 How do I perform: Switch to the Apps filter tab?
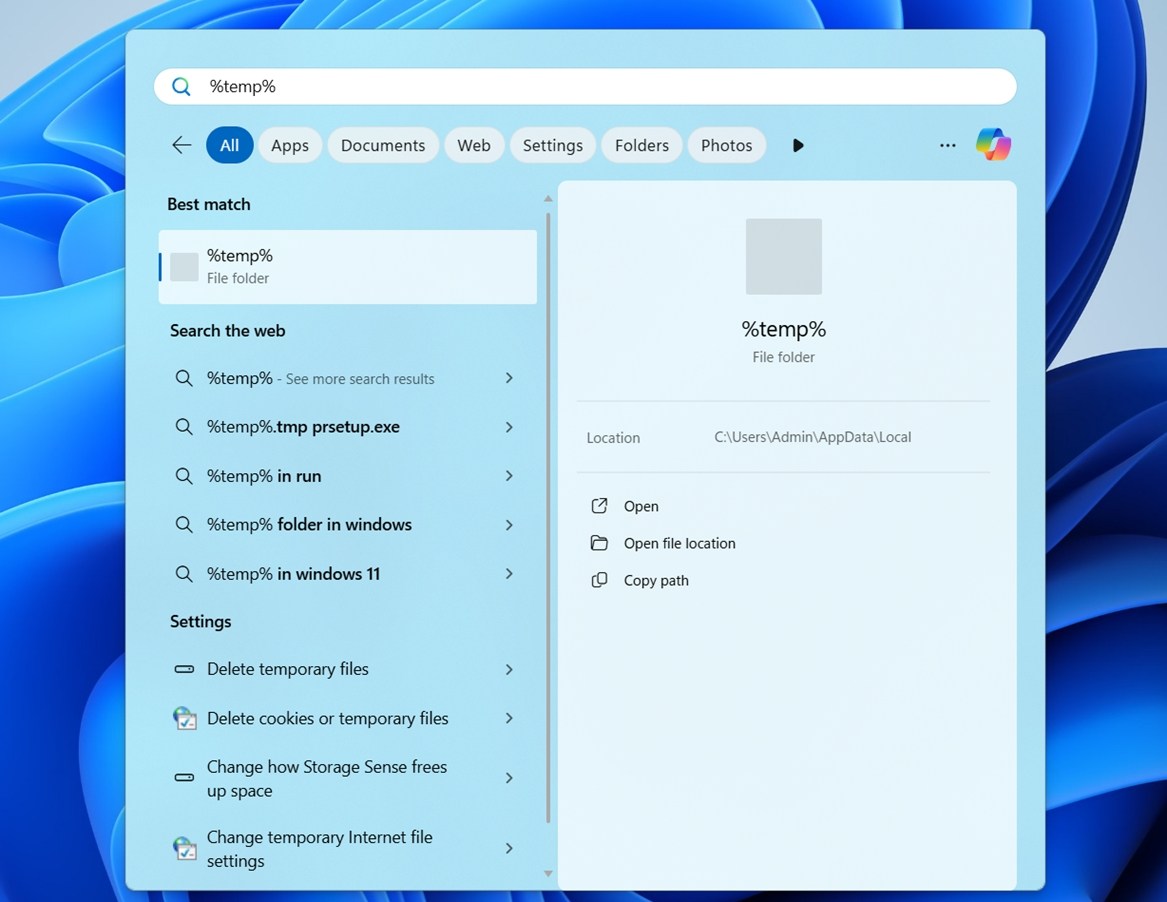pos(289,145)
